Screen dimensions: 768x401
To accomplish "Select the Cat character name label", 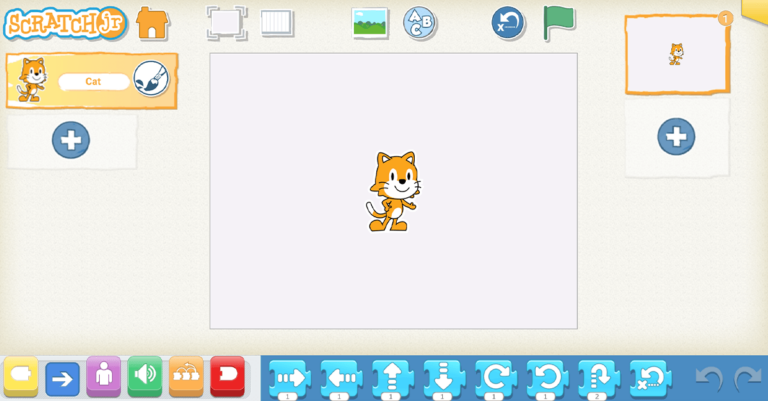I will tap(94, 81).
